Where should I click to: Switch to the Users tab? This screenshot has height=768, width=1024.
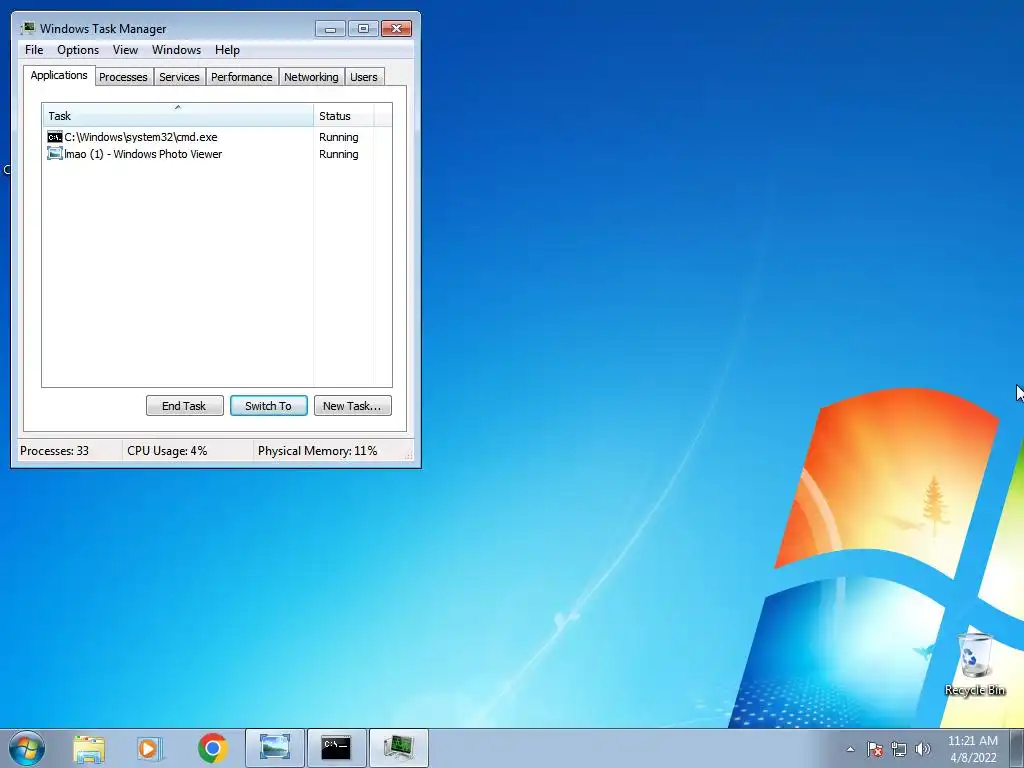point(363,77)
